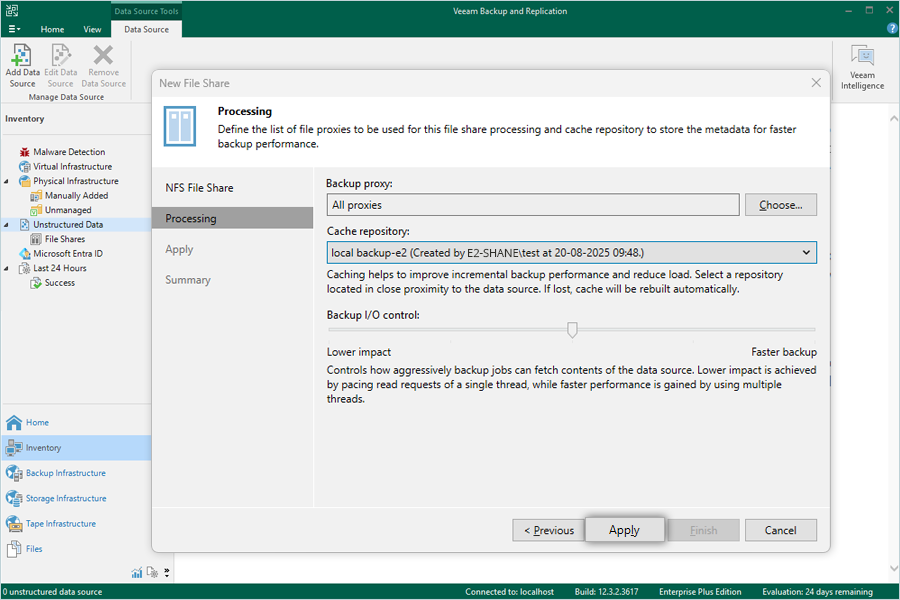This screenshot has height=600, width=900.
Task: Select Malware Detection bug icon
Action: [25, 152]
